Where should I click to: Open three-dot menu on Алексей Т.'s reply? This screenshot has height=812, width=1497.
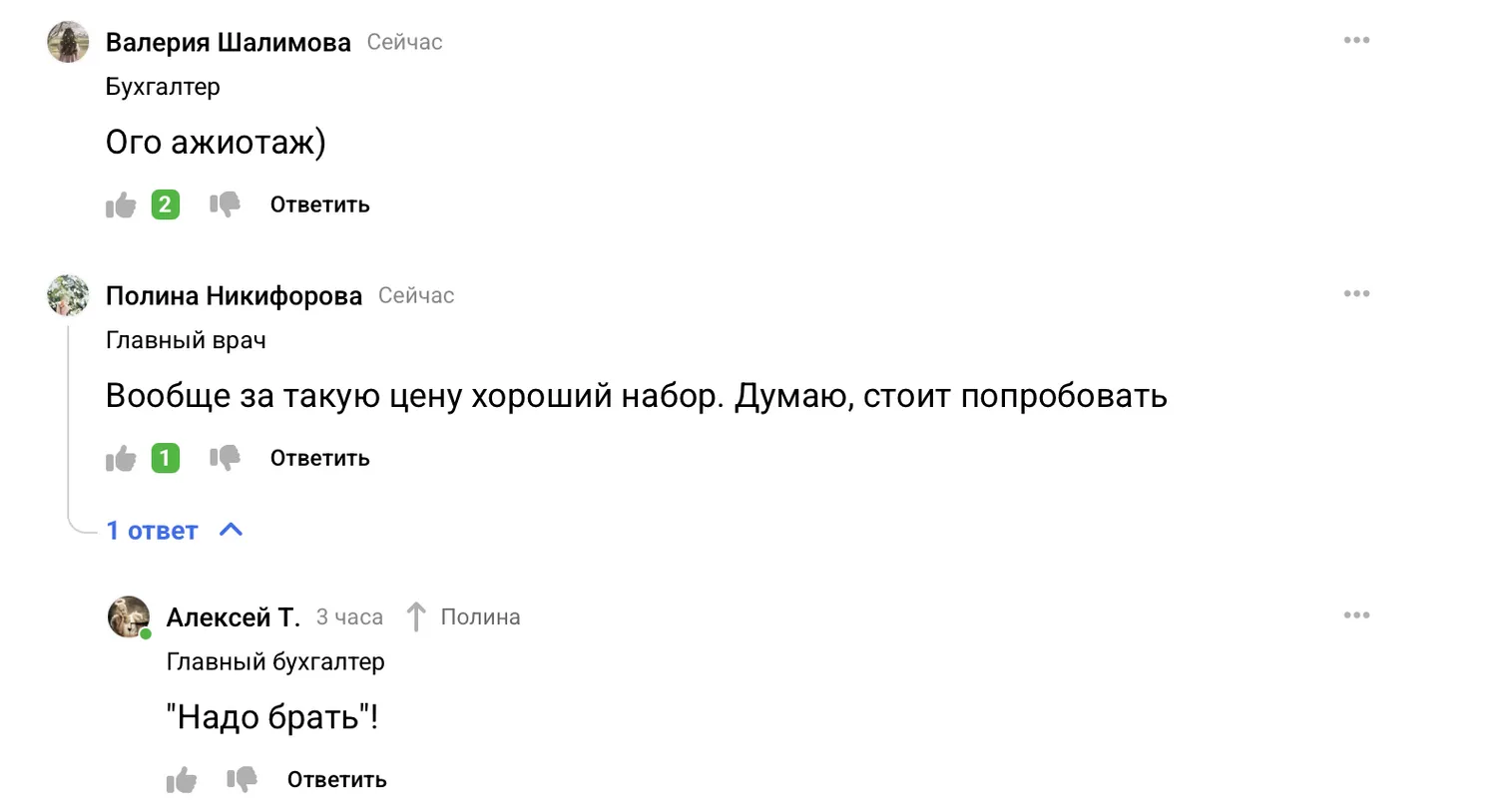tap(1356, 614)
